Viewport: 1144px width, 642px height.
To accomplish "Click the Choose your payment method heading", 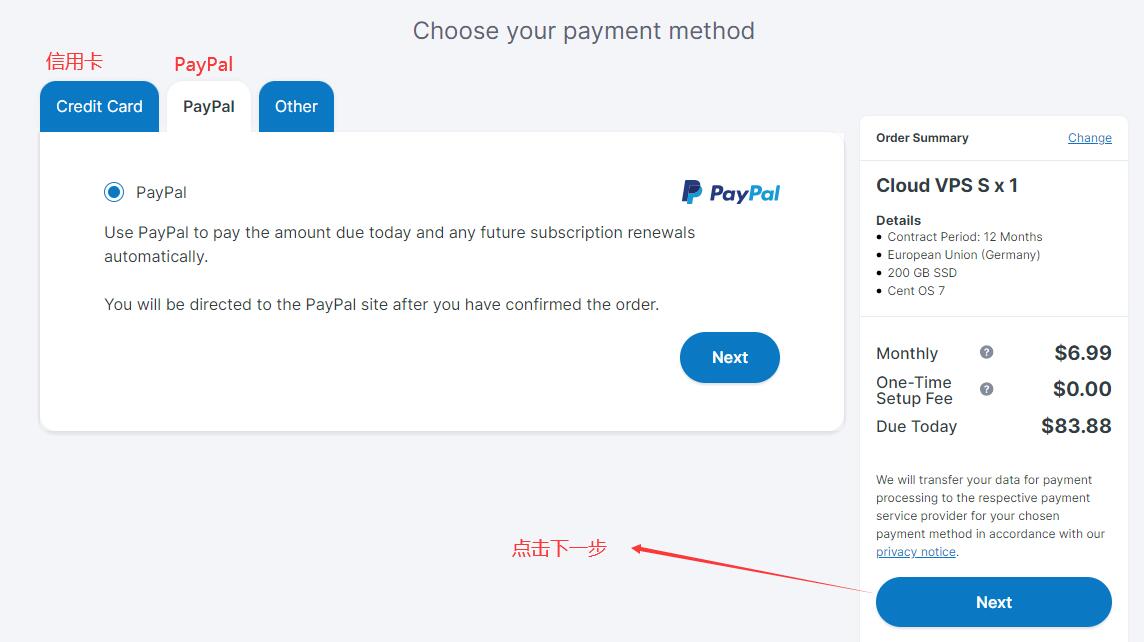I will (584, 31).
